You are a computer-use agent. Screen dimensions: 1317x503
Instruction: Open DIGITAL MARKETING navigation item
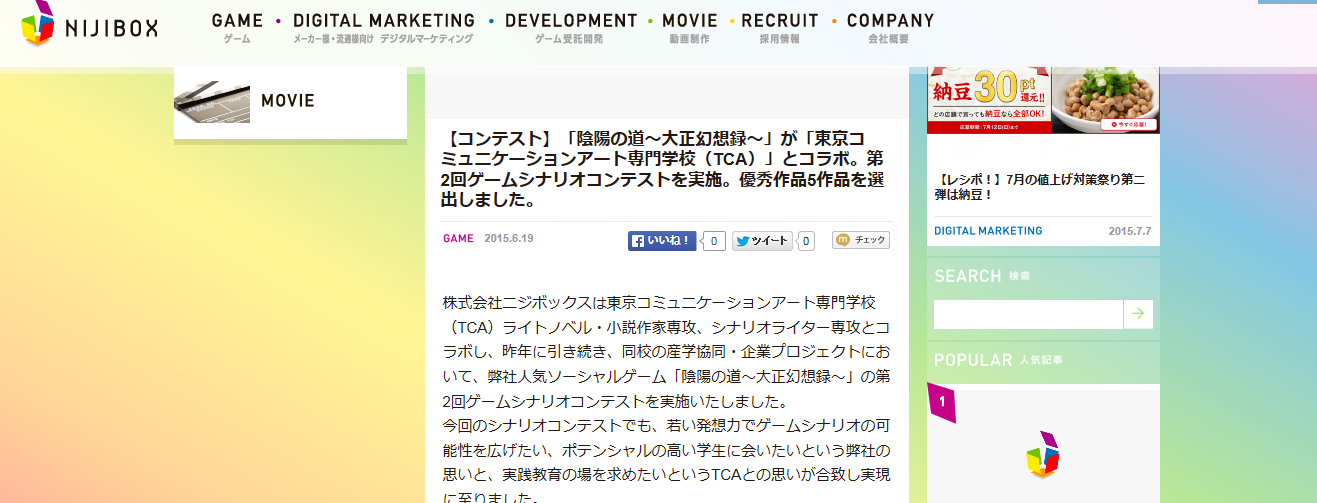pos(384,27)
